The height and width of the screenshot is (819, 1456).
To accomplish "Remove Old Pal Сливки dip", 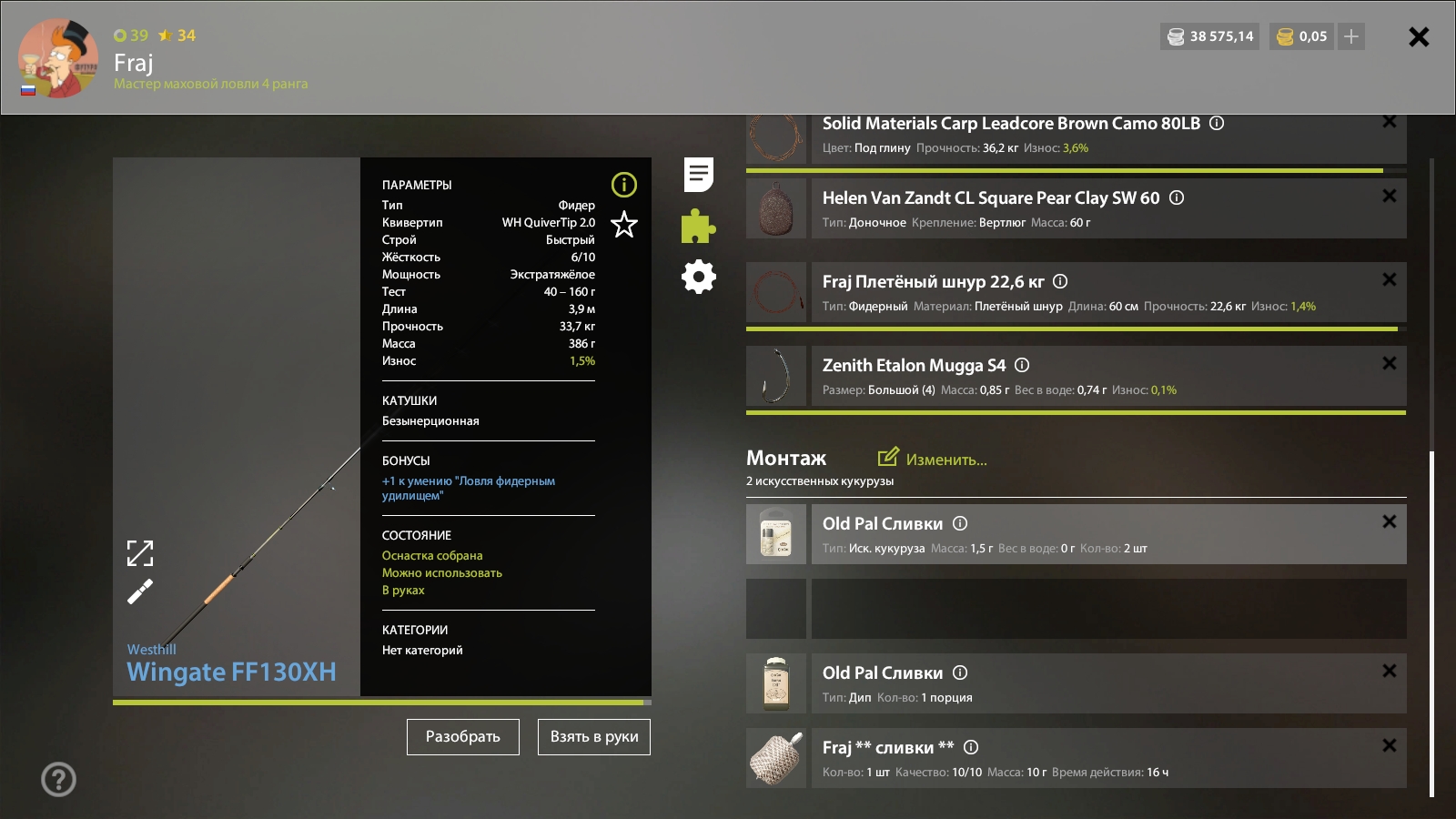I will pyautogui.click(x=1390, y=671).
